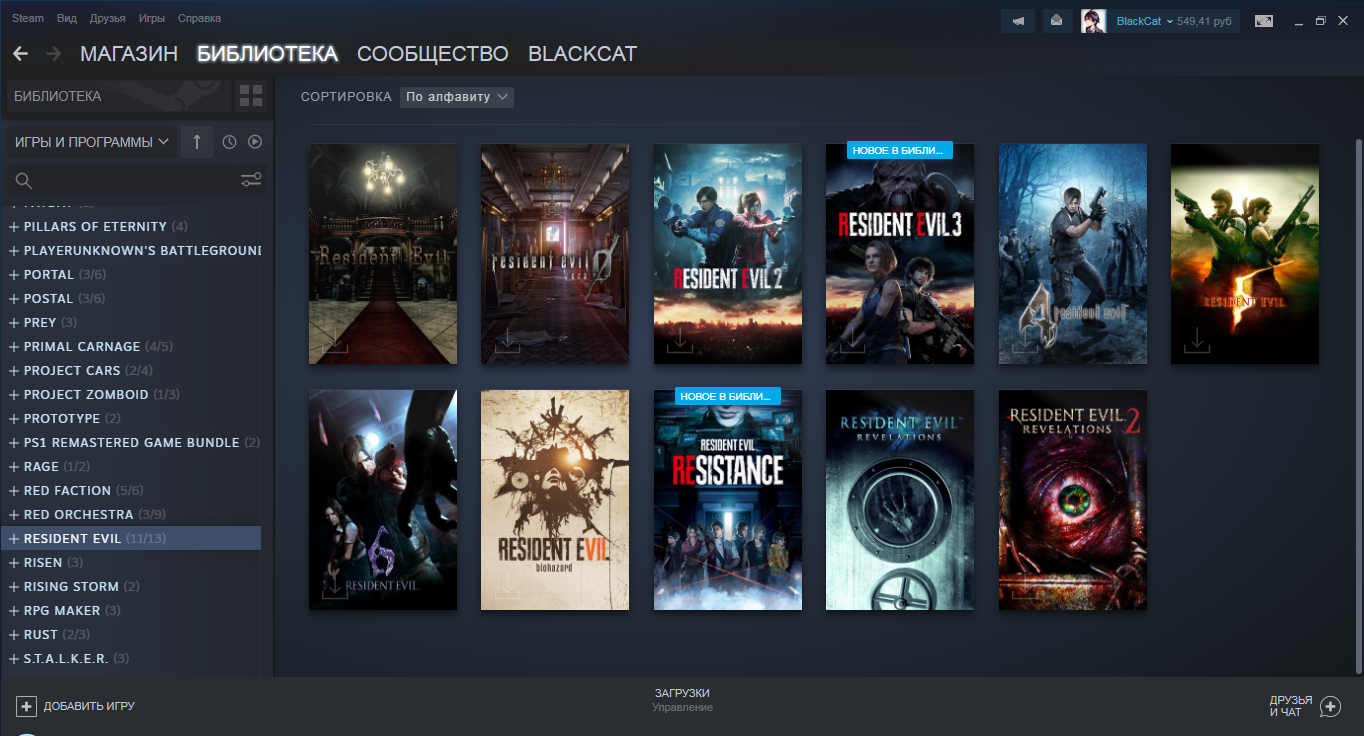Expand the PREY collection plus

click(x=14, y=322)
